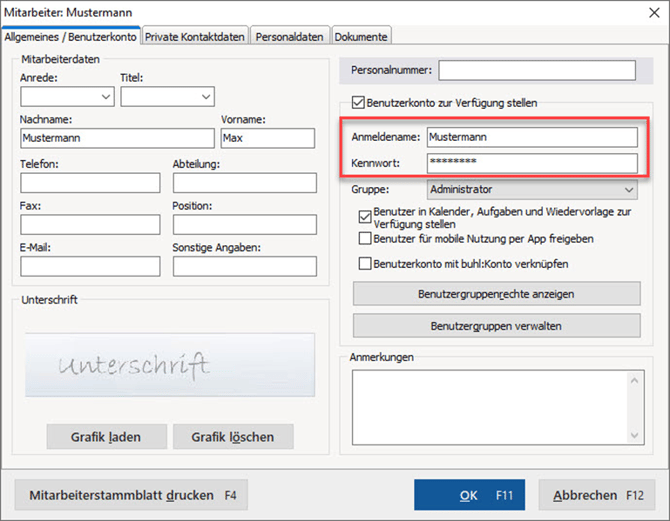Uncheck 'Benutzer in Kalender, Aufgaben und Wiedervorlage'

click(x=365, y=214)
